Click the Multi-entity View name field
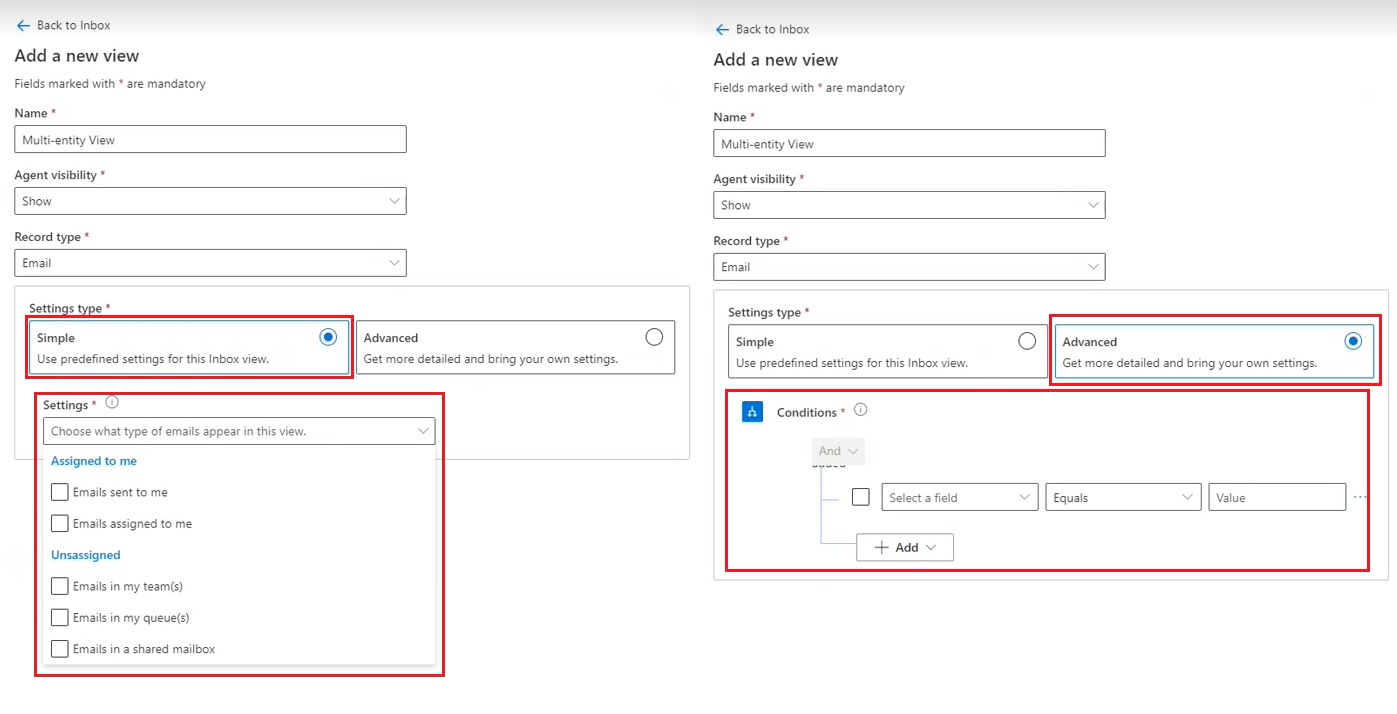 [210, 138]
